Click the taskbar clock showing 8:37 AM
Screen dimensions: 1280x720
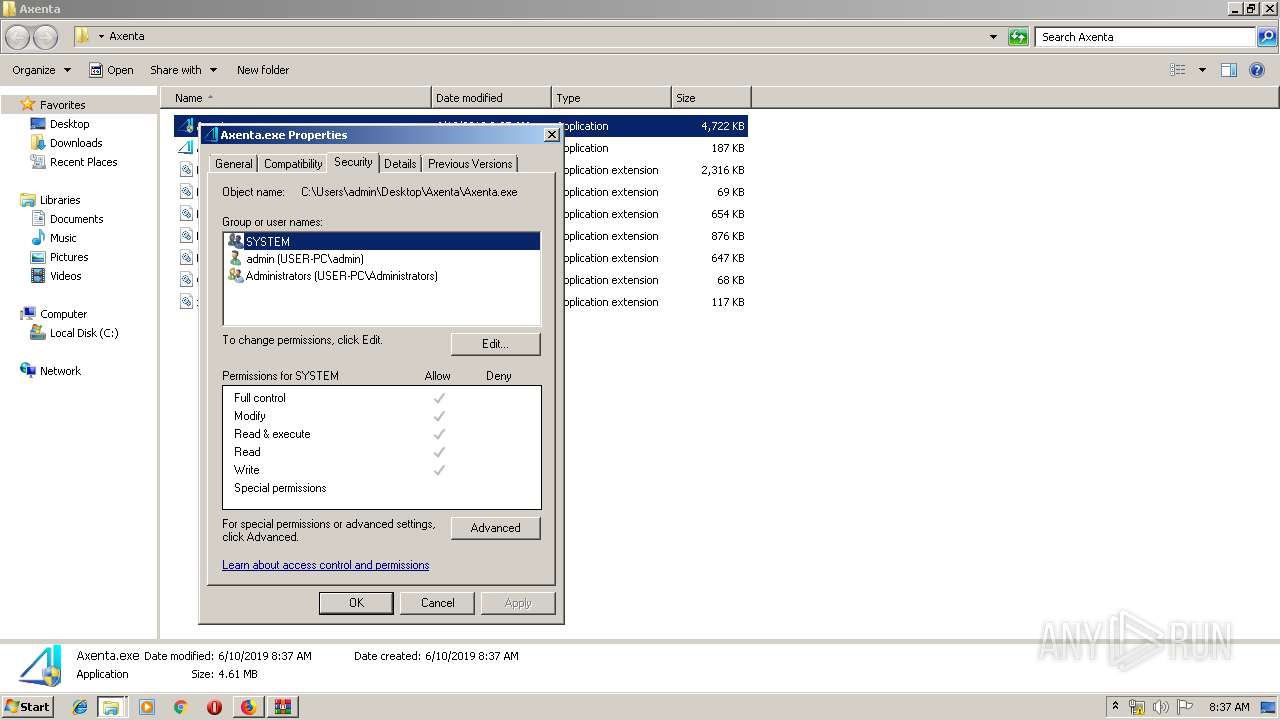pyautogui.click(x=1229, y=707)
